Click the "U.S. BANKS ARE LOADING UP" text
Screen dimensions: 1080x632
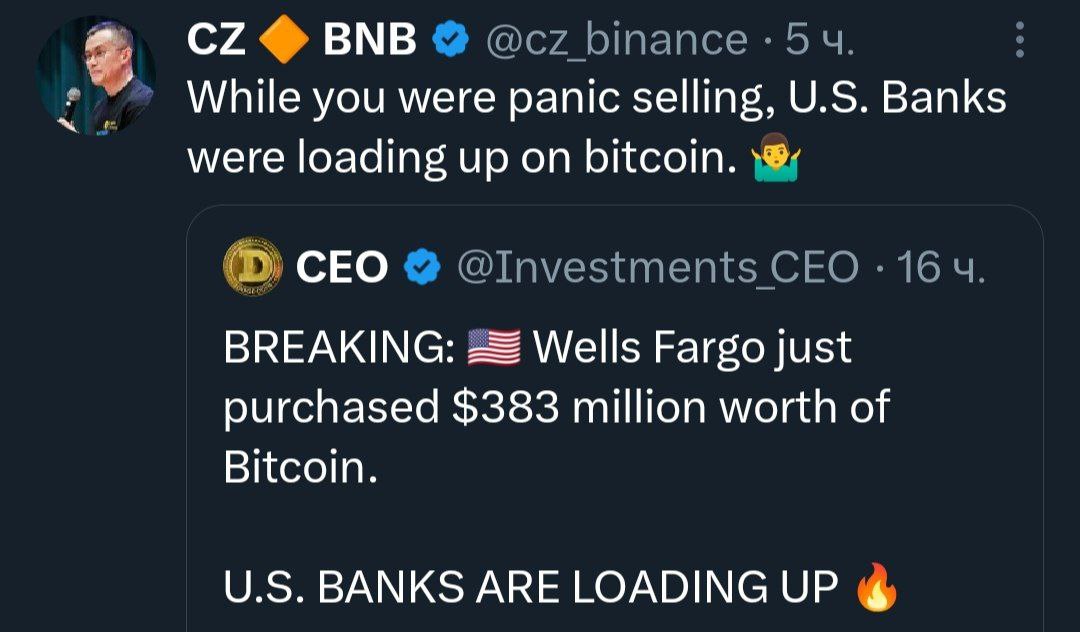click(530, 587)
